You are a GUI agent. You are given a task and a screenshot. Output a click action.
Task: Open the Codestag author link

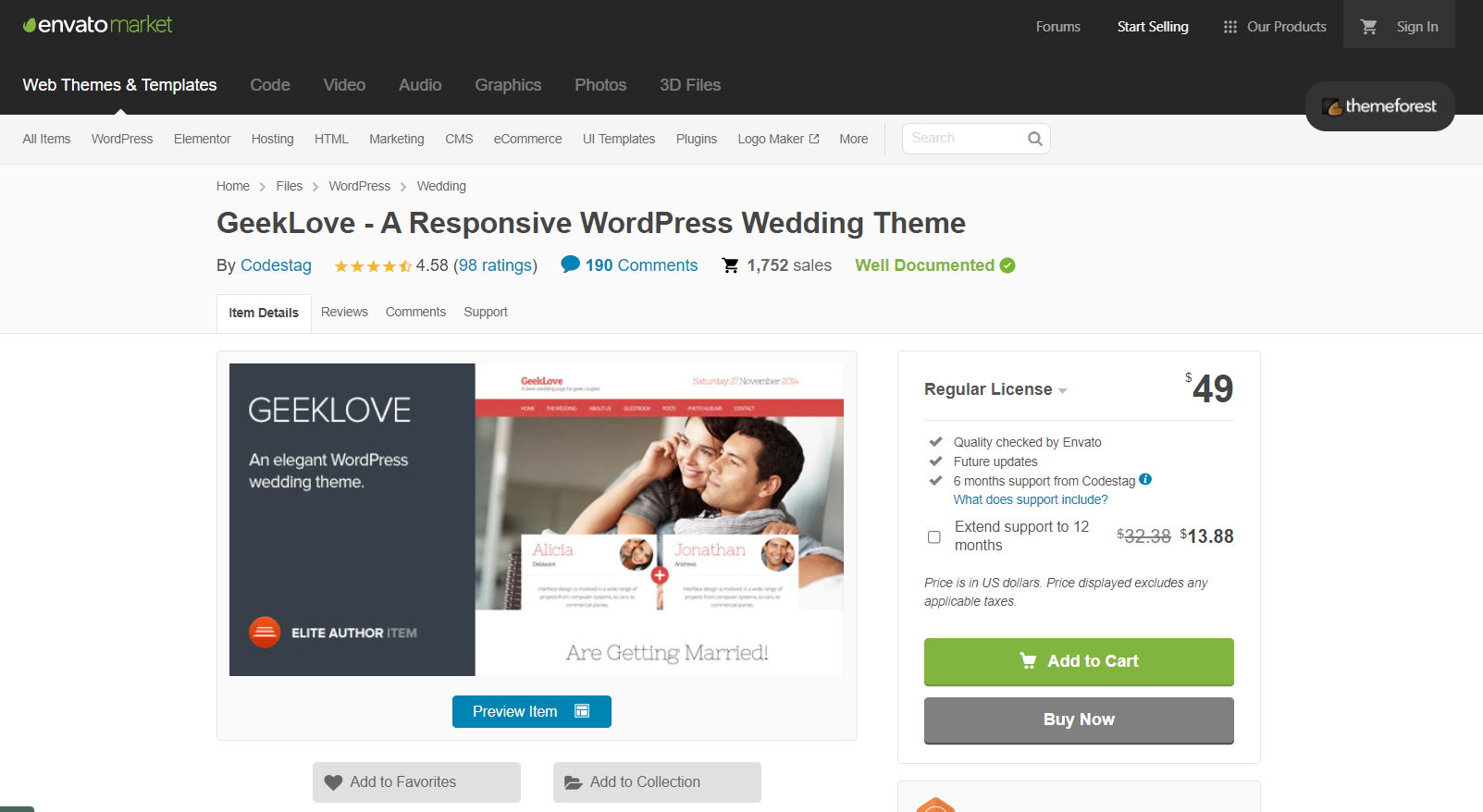[276, 265]
